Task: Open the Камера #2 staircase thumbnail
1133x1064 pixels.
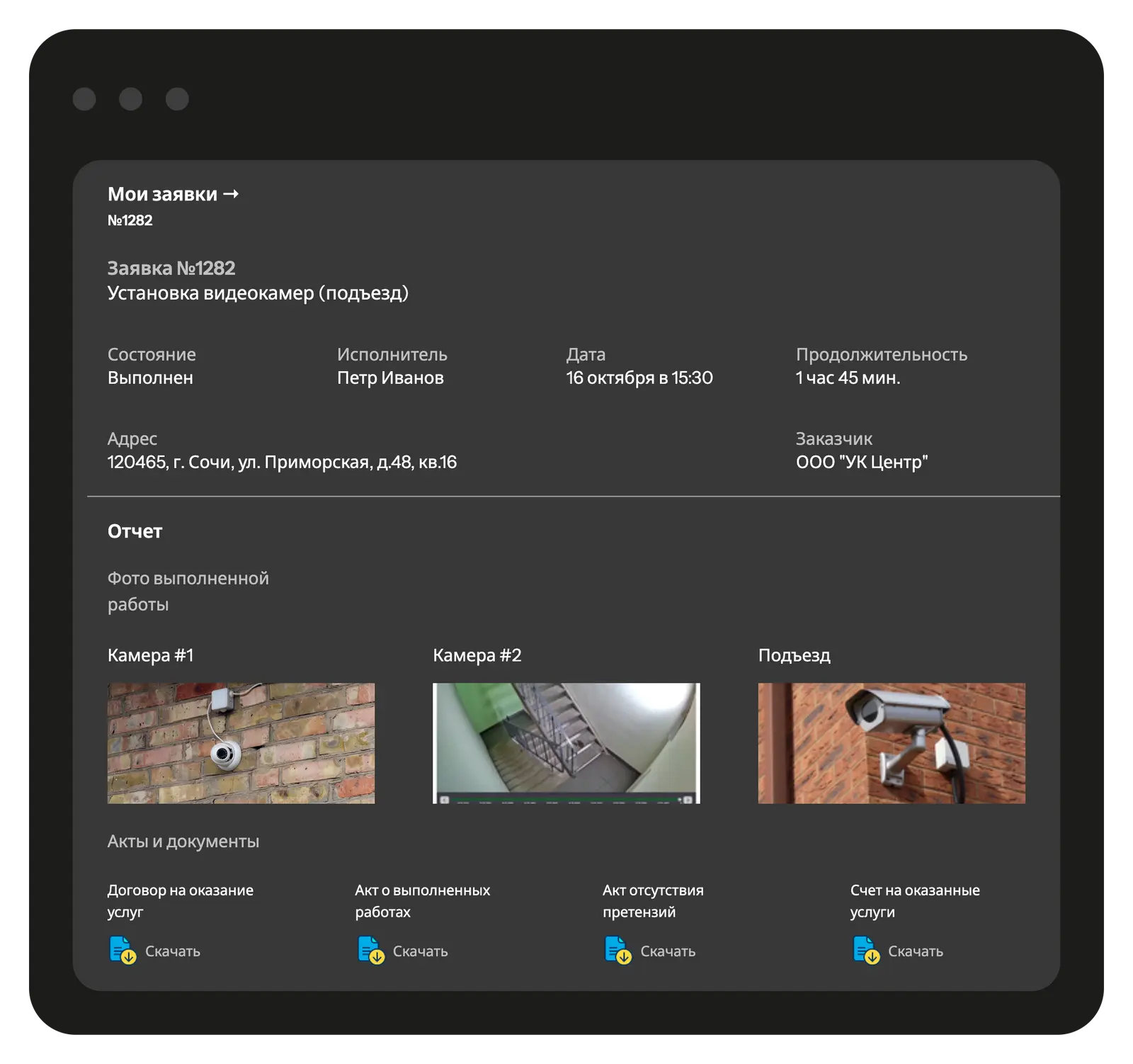Action: tap(566, 743)
